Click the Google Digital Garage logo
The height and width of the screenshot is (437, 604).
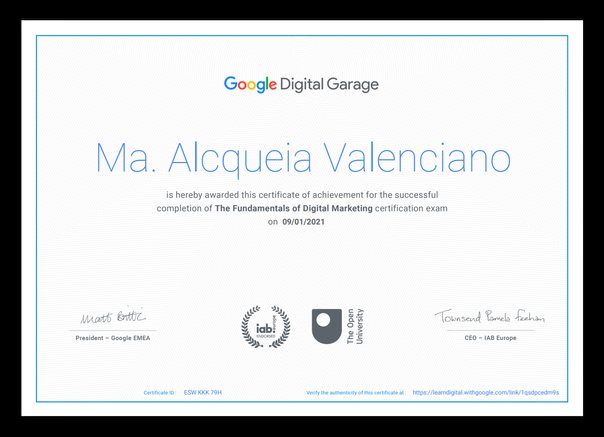click(301, 84)
